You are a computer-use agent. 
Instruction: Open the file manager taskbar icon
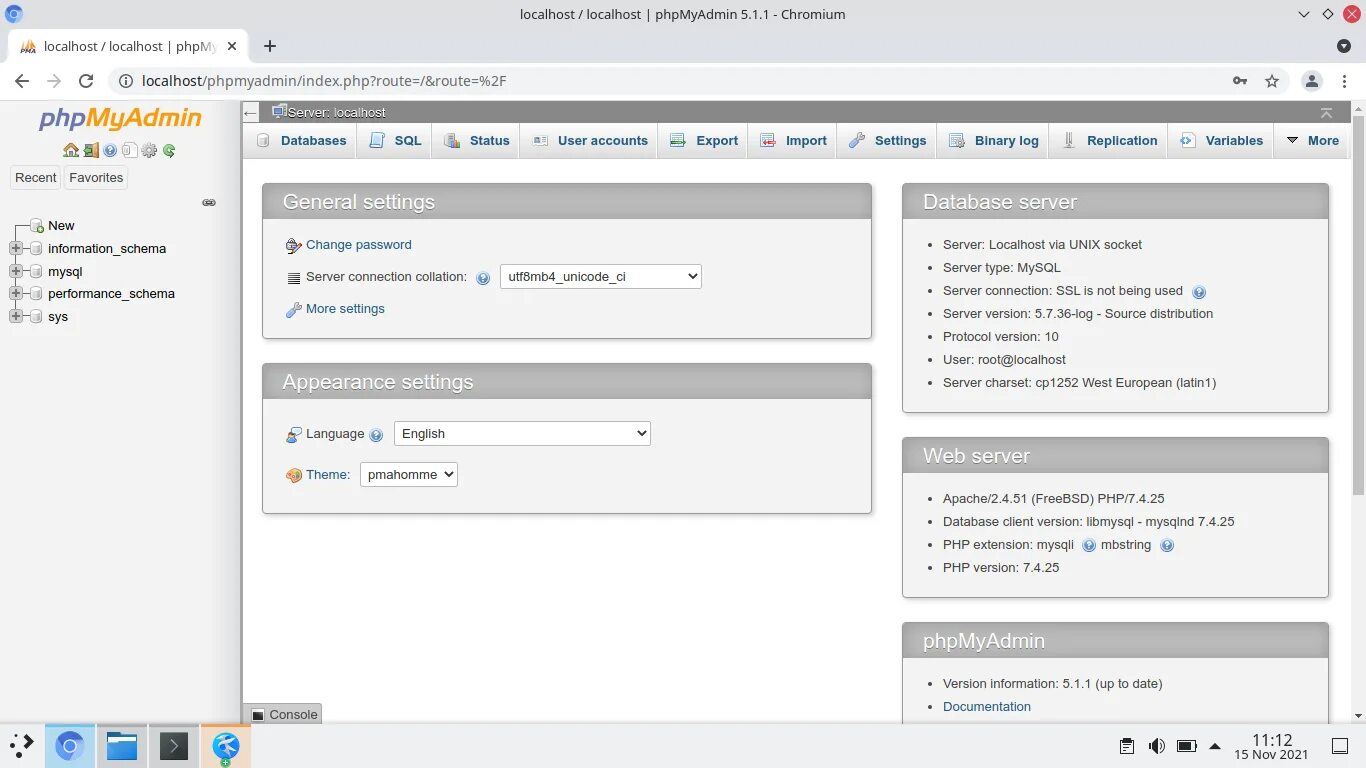click(122, 746)
